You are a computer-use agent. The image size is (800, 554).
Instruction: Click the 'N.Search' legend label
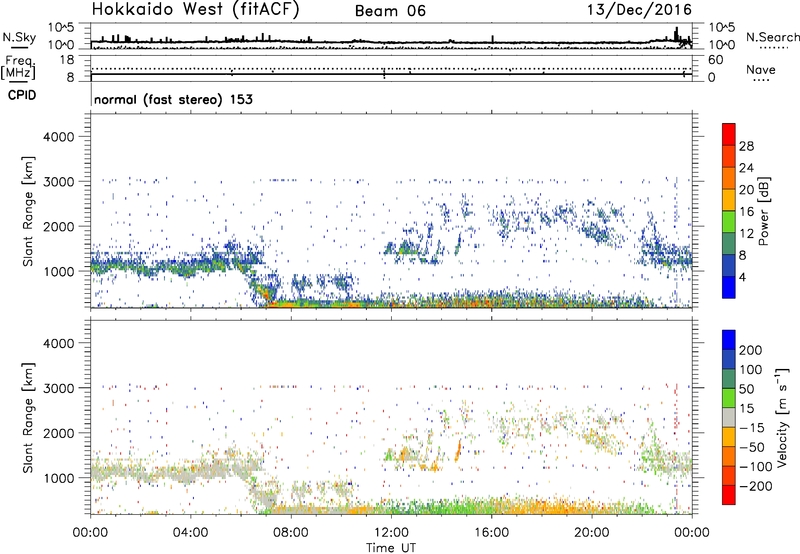click(x=773, y=37)
